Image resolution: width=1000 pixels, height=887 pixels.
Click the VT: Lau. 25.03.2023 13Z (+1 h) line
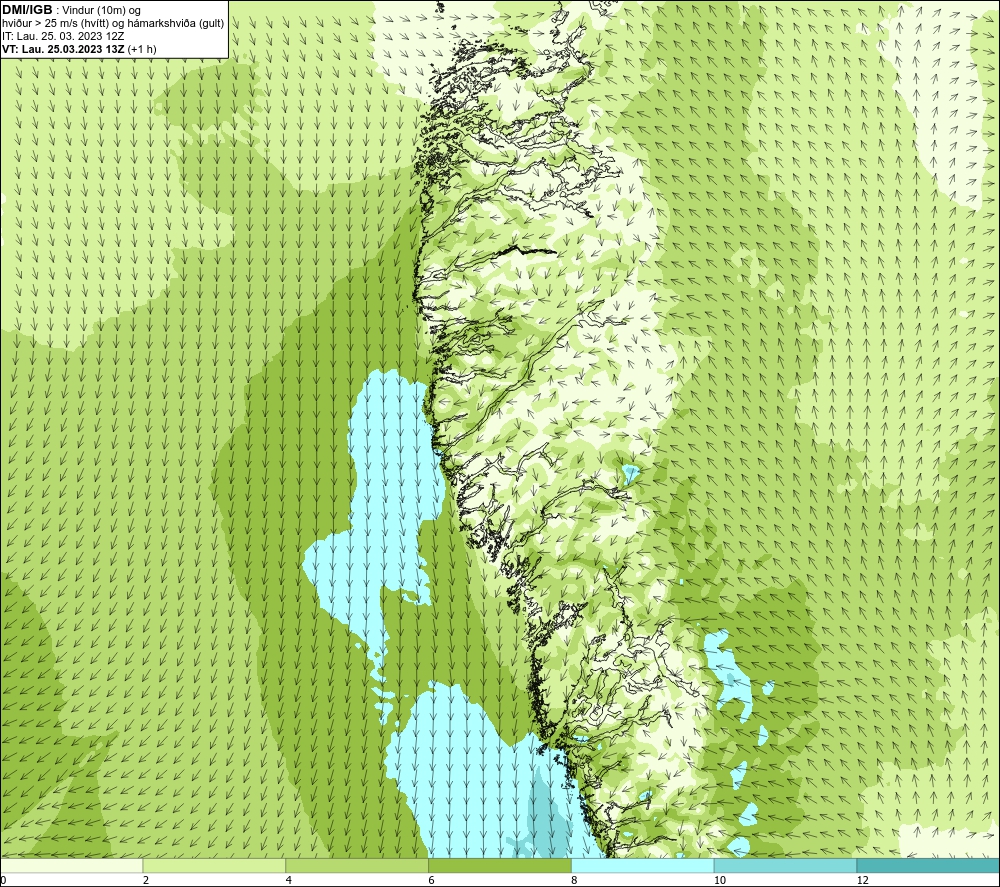point(79,49)
